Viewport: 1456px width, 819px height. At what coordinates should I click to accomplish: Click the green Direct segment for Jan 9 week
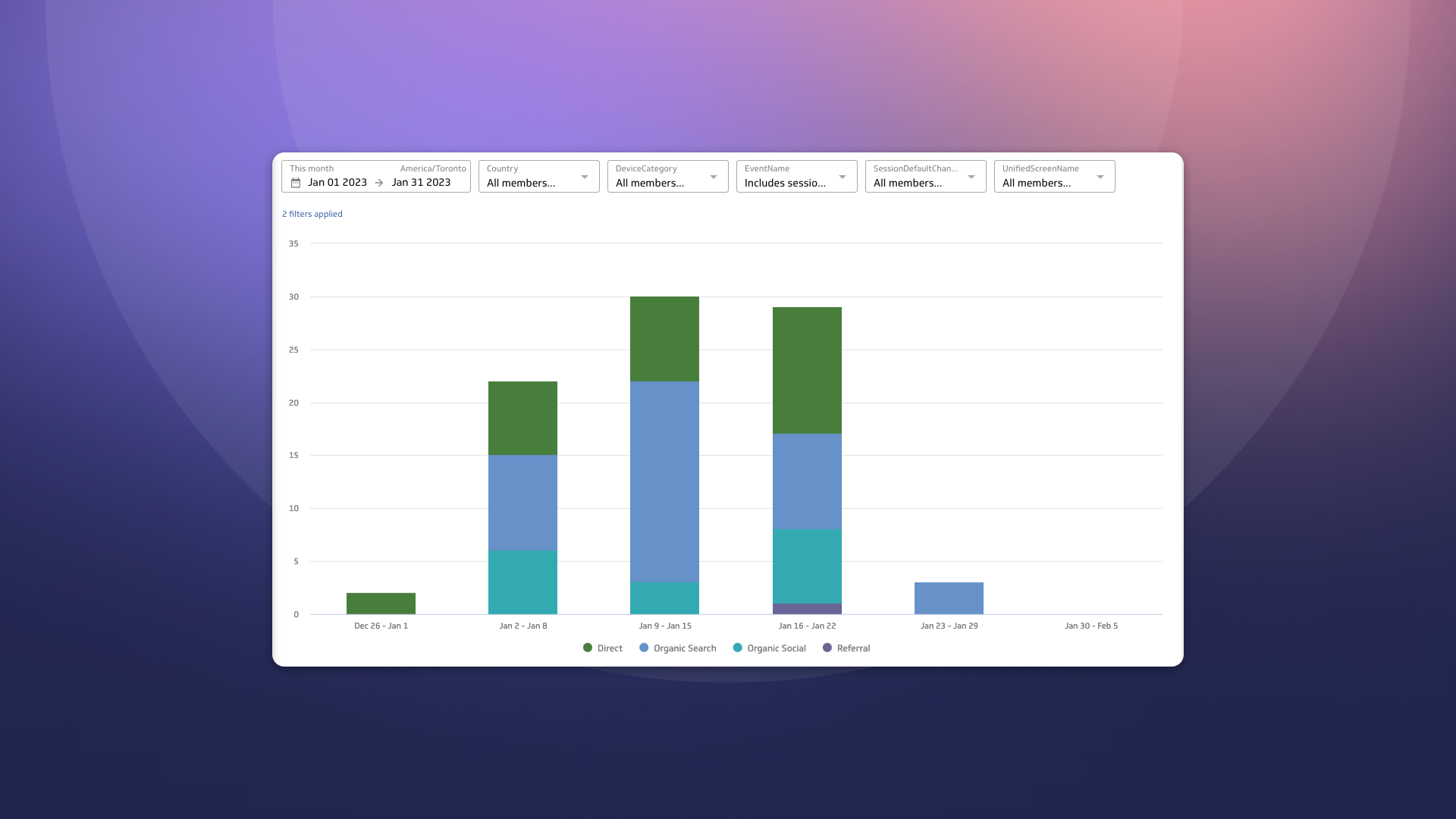point(664,337)
